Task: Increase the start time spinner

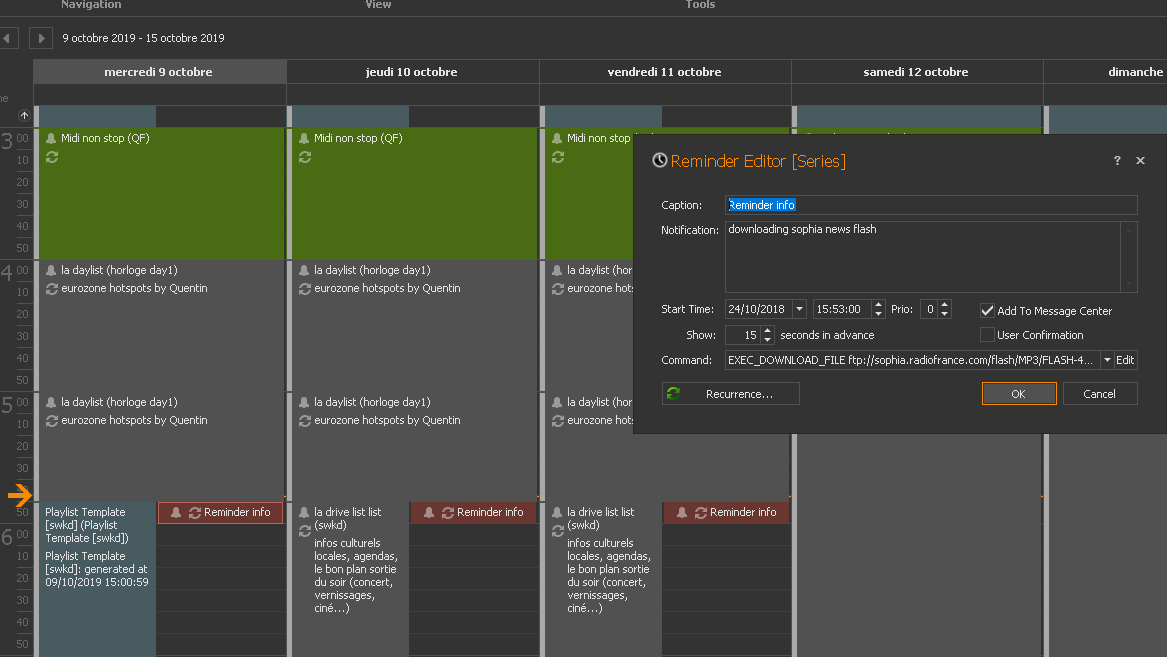Action: click(878, 304)
